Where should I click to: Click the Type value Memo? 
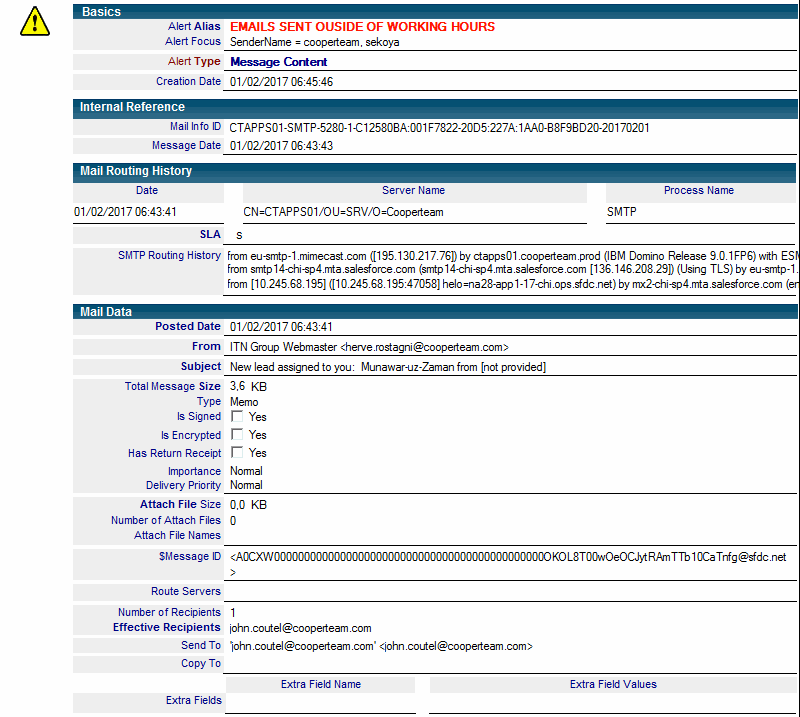(x=244, y=402)
